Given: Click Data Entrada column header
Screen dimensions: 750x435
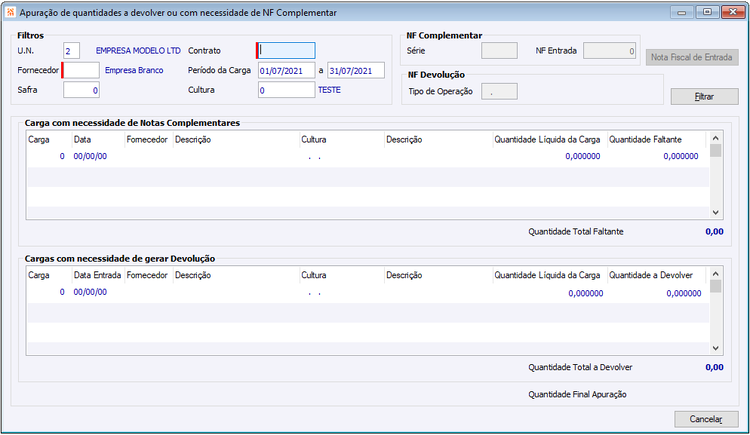Looking at the screenshot, I should coord(97,275).
